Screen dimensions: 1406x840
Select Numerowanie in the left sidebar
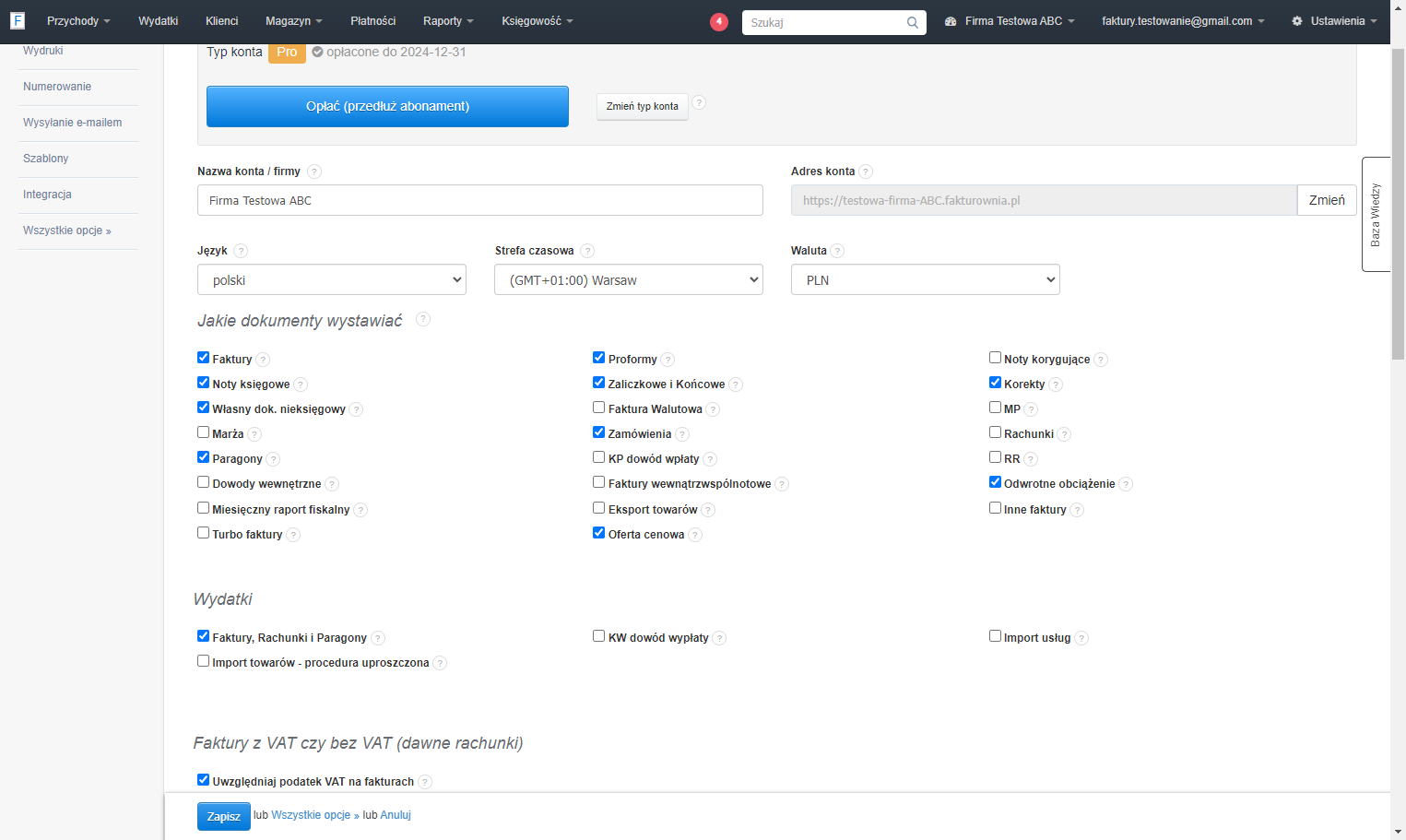(57, 87)
